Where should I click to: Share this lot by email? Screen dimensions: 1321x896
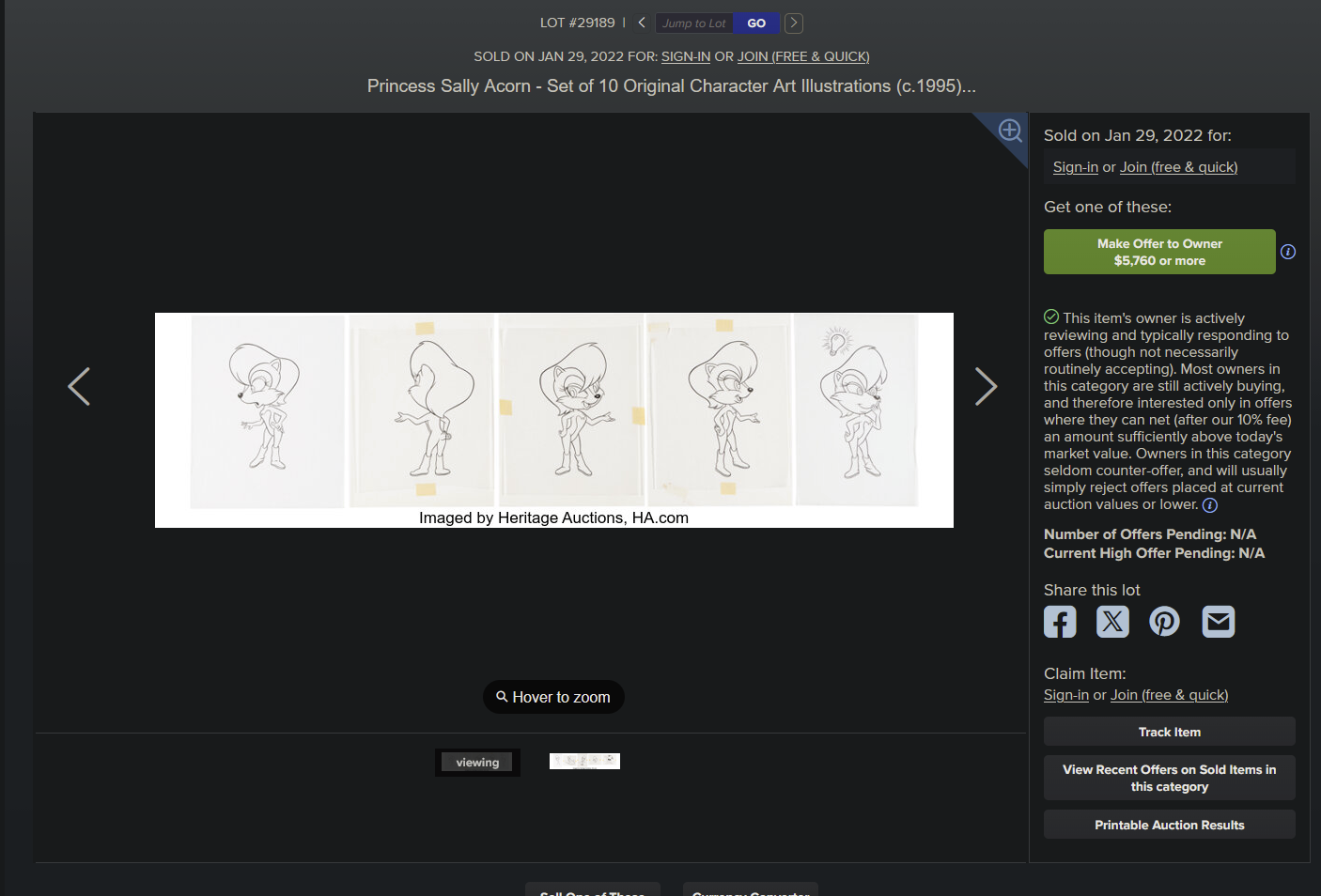tap(1219, 622)
